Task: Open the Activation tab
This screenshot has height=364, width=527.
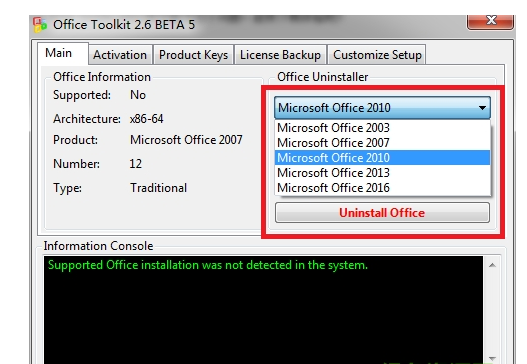Action: [120, 55]
